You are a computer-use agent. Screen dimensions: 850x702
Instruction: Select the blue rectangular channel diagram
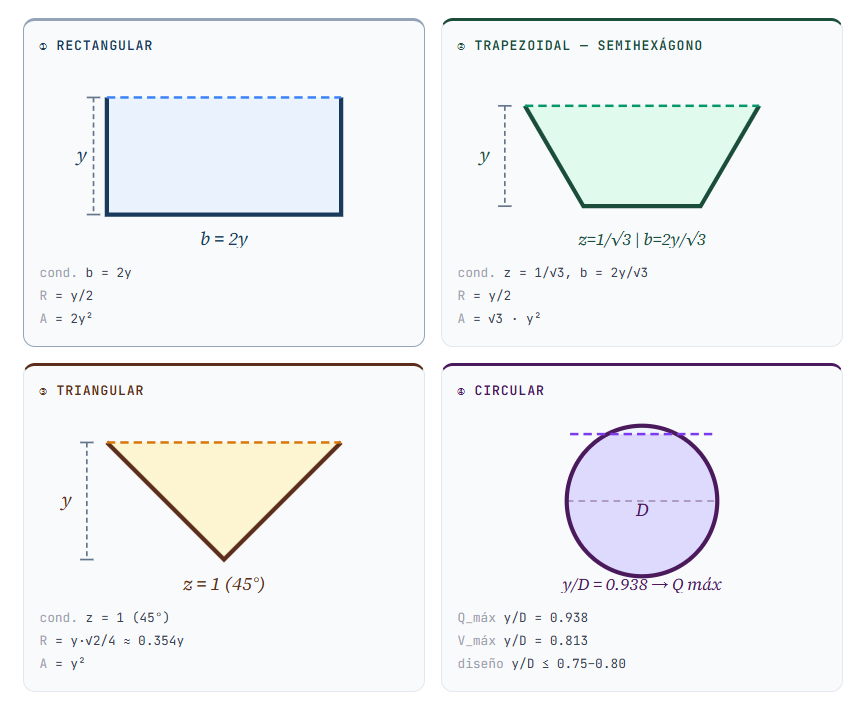[224, 156]
